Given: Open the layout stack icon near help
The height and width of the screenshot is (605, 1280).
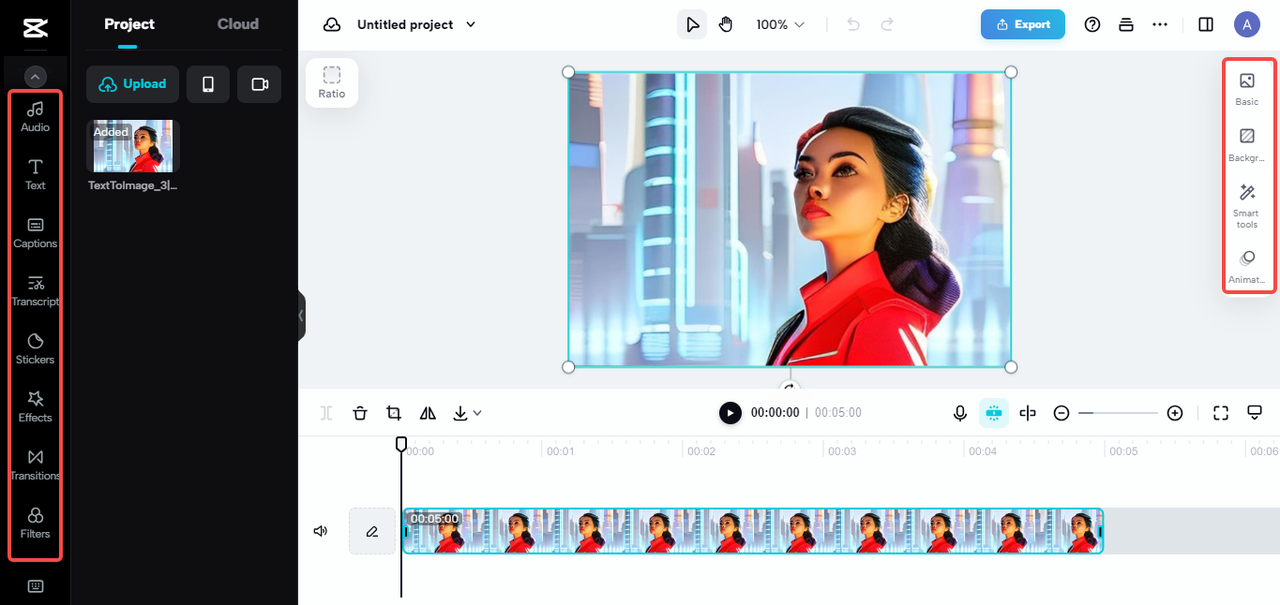Looking at the screenshot, I should click(1126, 25).
